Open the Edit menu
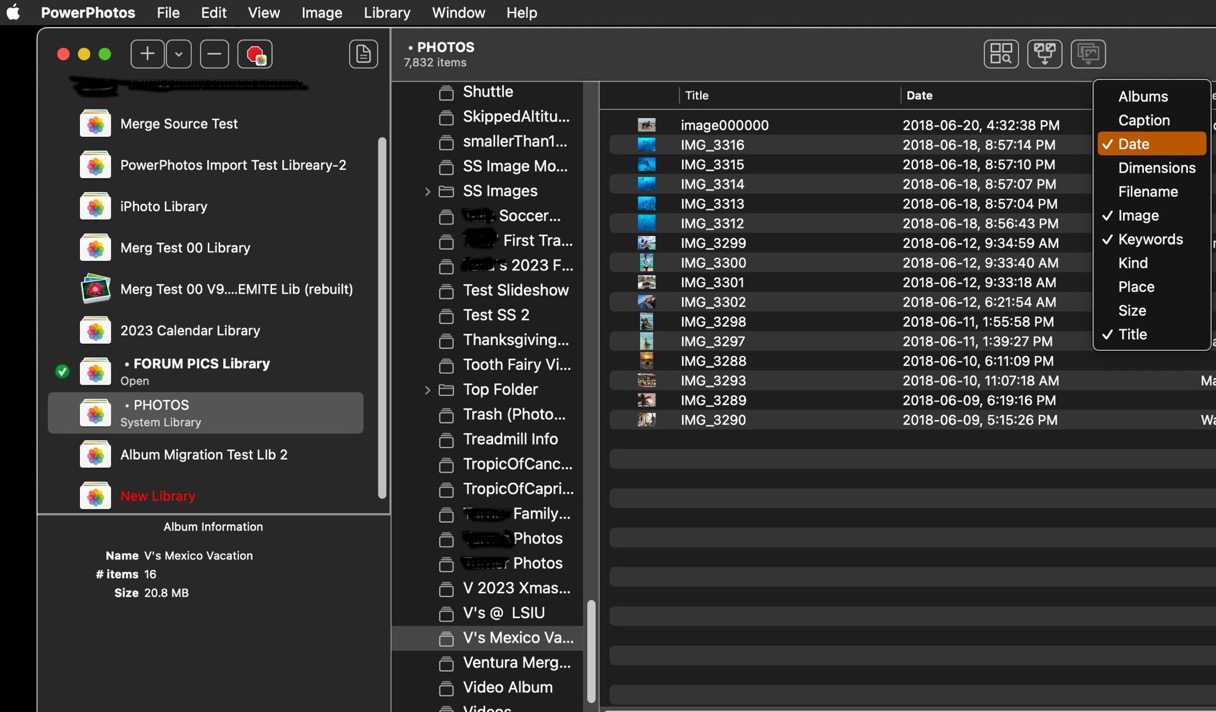This screenshot has width=1216, height=712. point(214,13)
